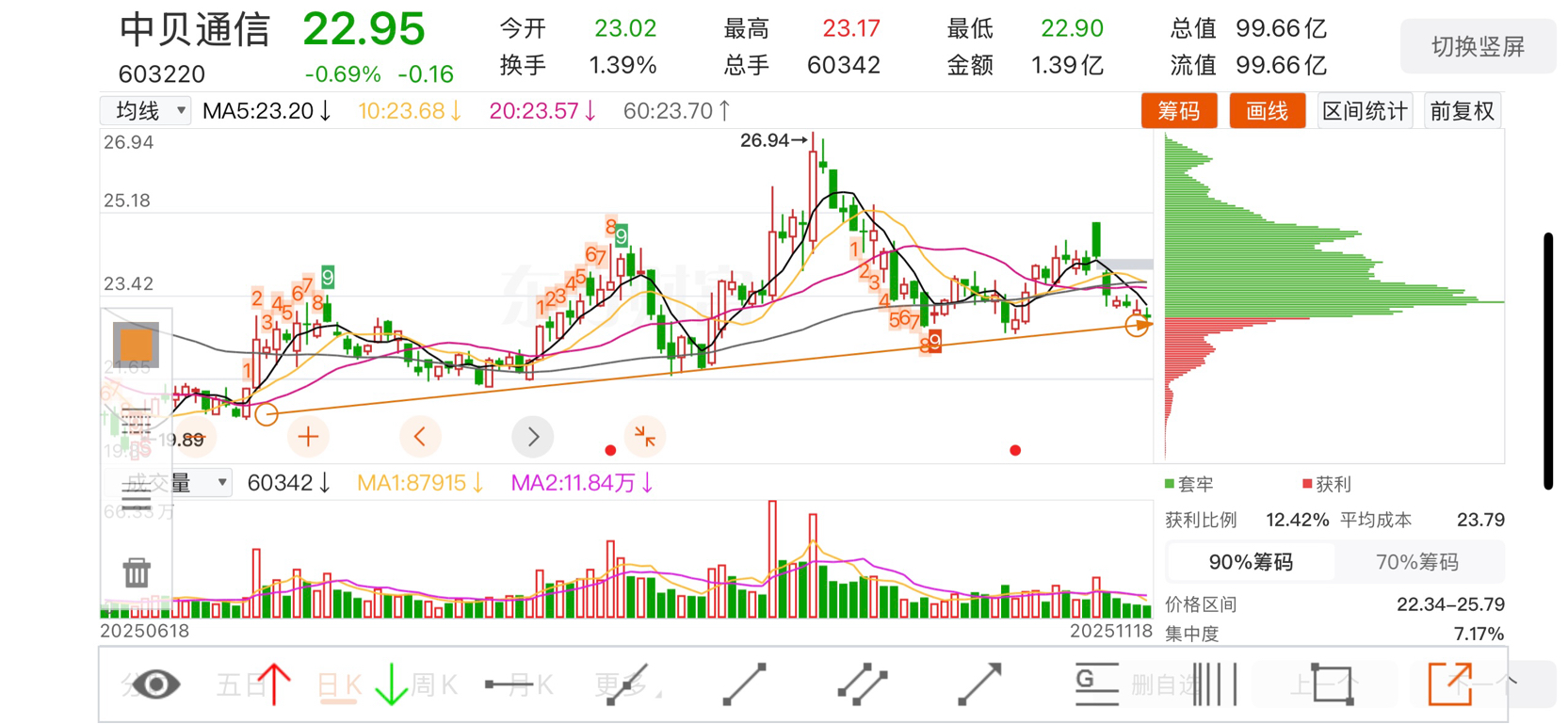Move chart right with gray chevron
Viewport: 1568px width, 724px height.
coord(532,437)
